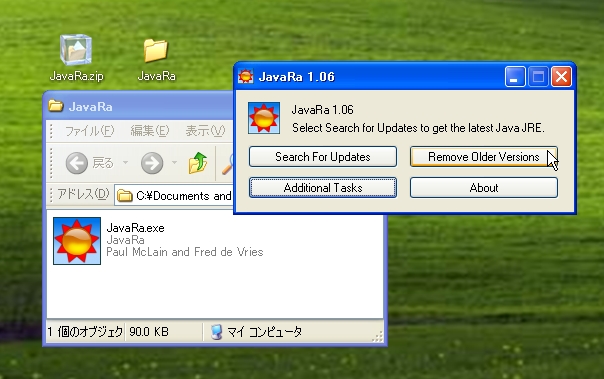Click the 90.0 KB status bar entry
Image resolution: width=604 pixels, height=379 pixels.
pos(149,332)
